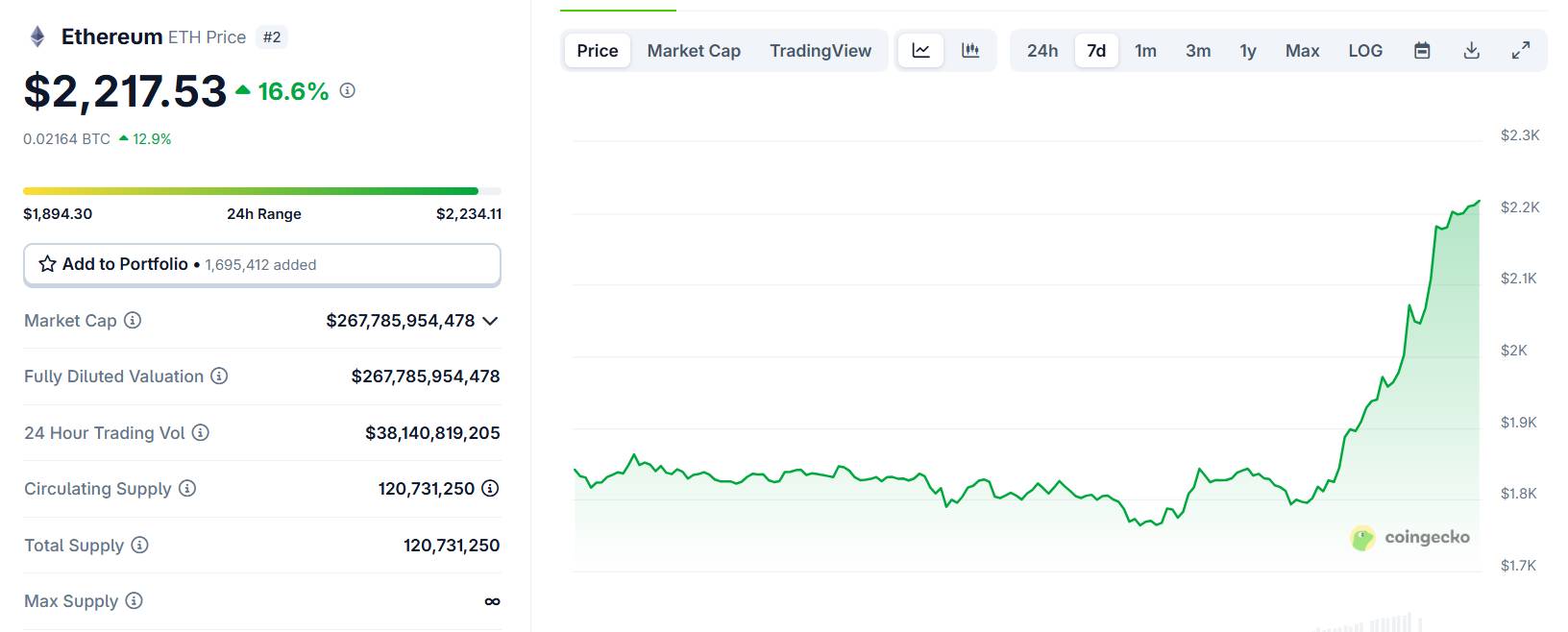Click the $38,140,819,205 trading volume value

click(x=432, y=433)
